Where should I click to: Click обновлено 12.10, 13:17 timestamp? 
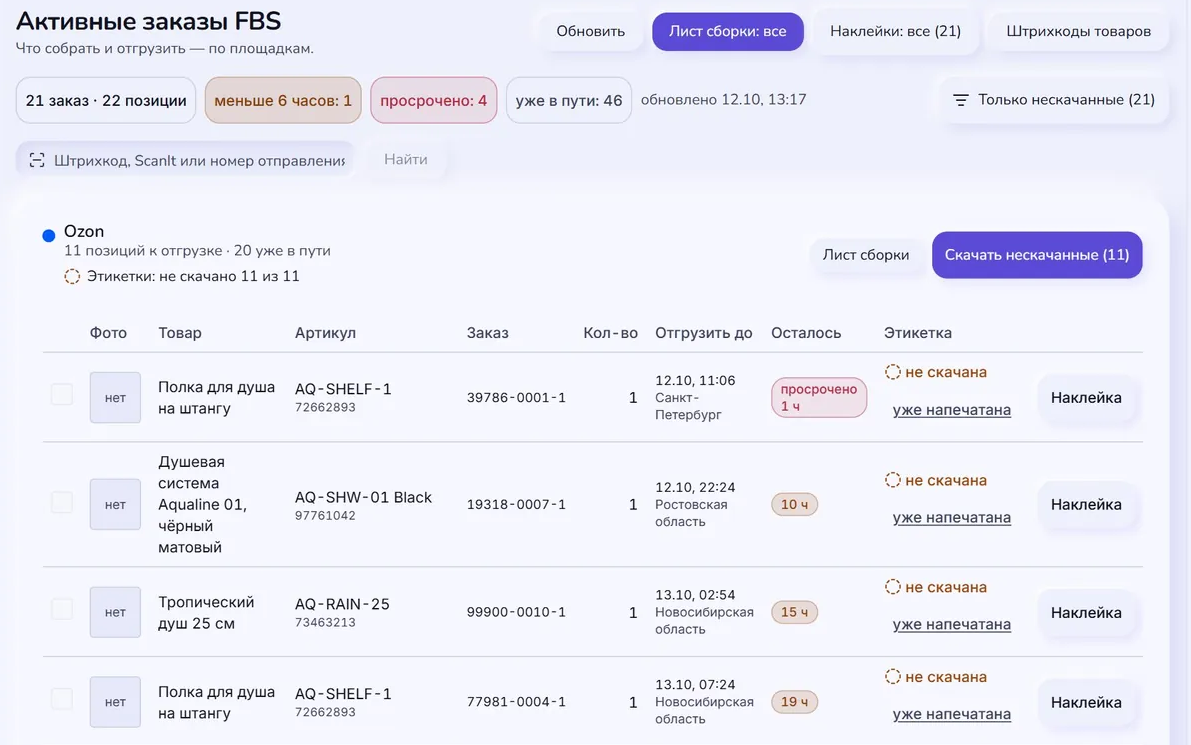(724, 100)
